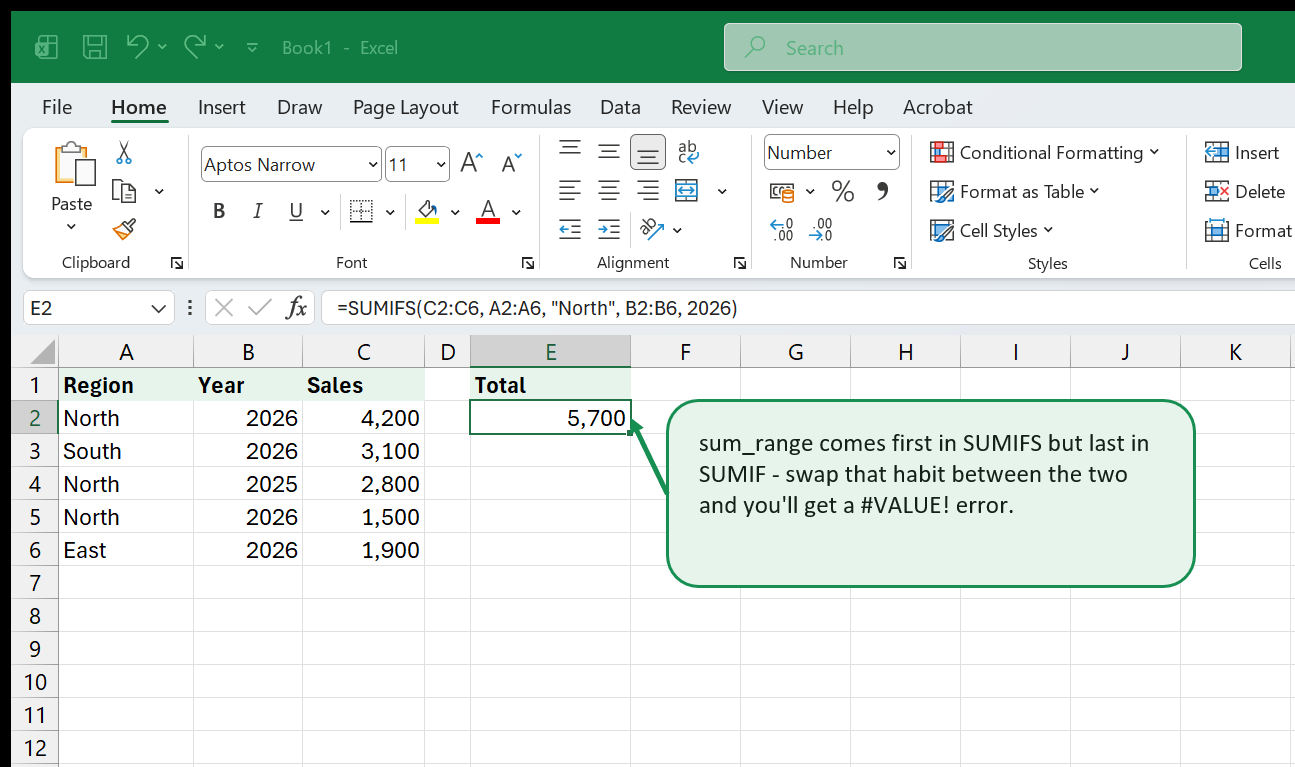Click the Redo arrow icon
Screen dimensions: 1295x767
point(195,46)
